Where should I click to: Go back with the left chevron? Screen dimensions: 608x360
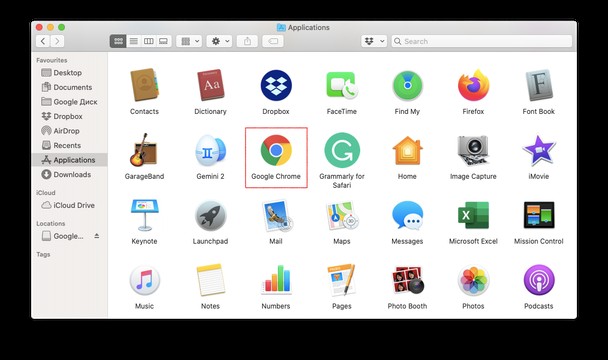pos(43,41)
